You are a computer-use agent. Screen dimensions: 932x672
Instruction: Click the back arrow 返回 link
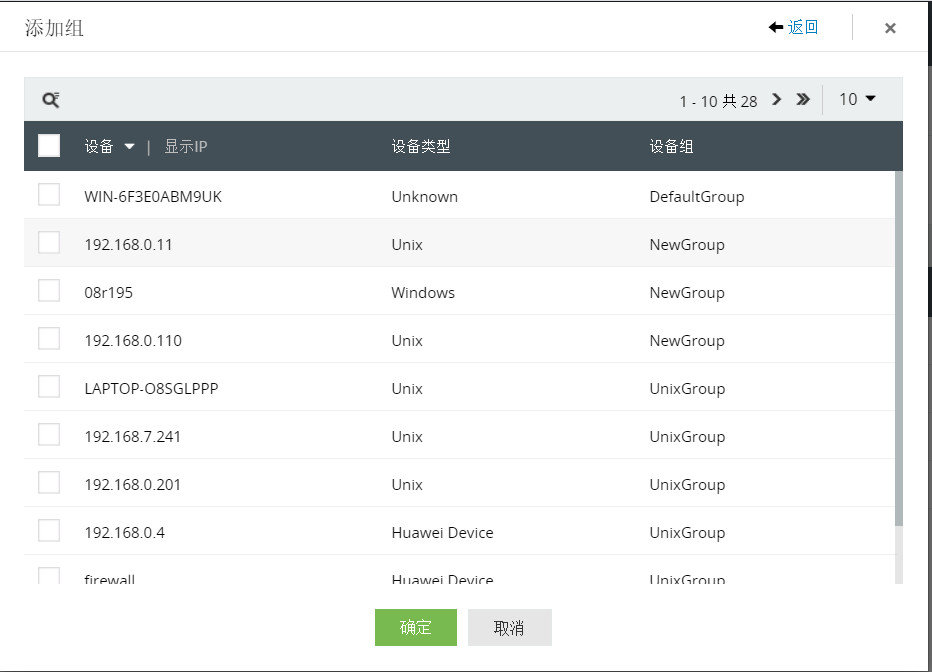793,28
